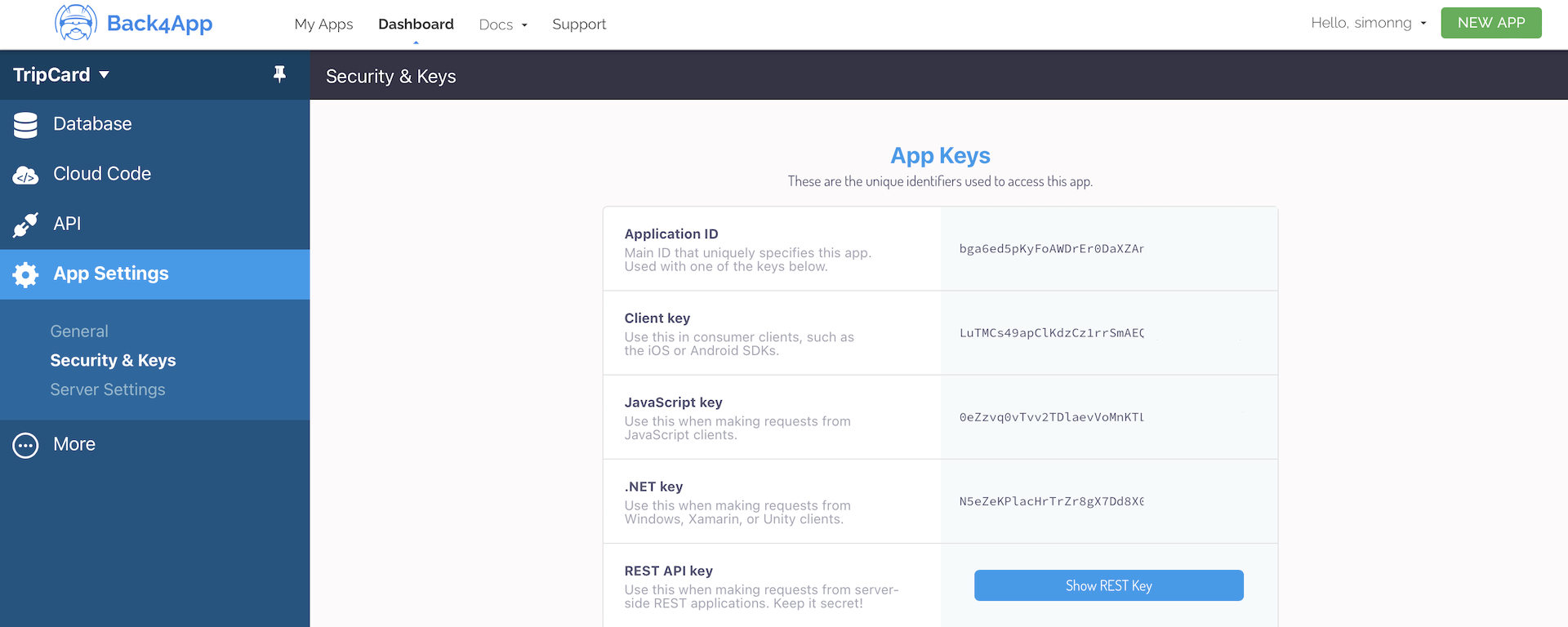Image resolution: width=1568 pixels, height=627 pixels.
Task: Click the Database stack icon
Action: coord(25,124)
